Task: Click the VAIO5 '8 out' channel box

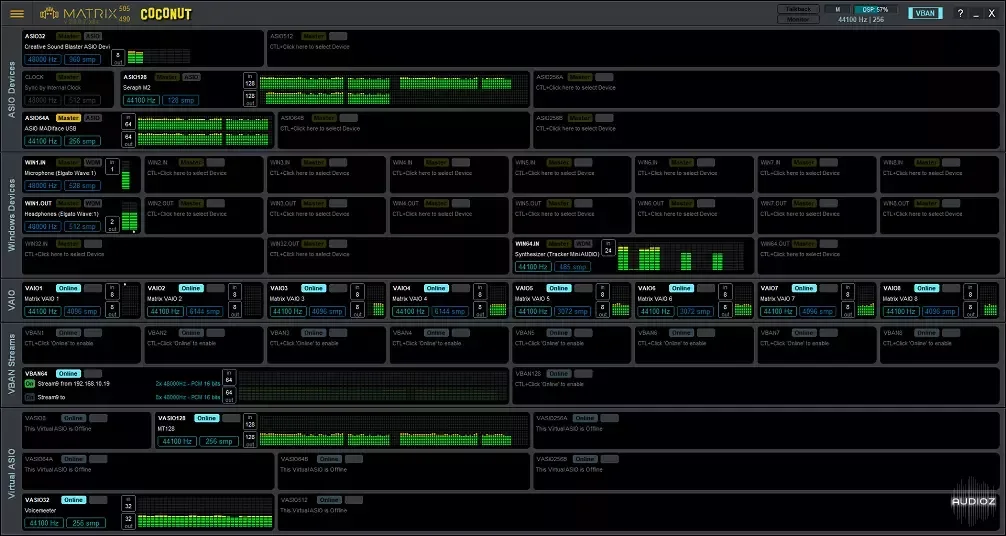Action: 602,309
